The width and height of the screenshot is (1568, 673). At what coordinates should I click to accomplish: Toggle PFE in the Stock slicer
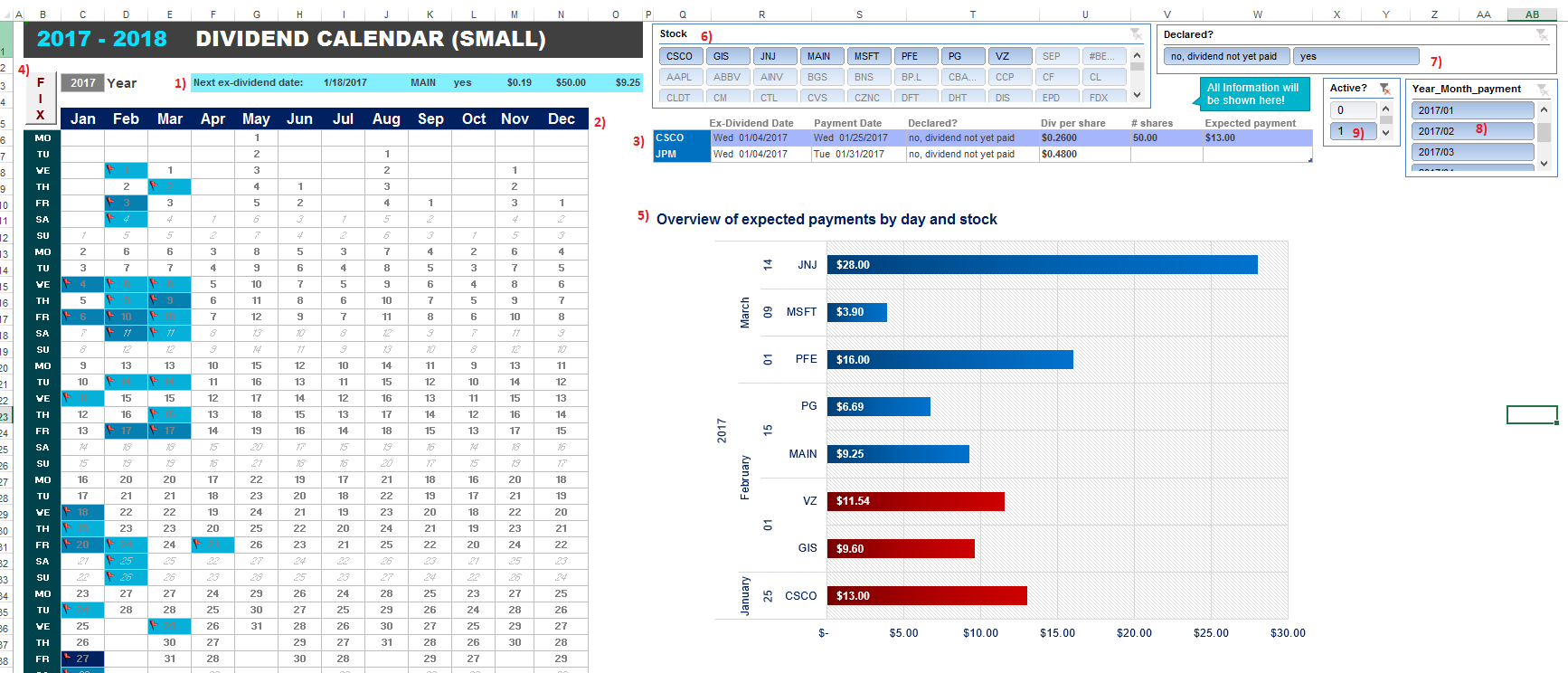click(916, 56)
